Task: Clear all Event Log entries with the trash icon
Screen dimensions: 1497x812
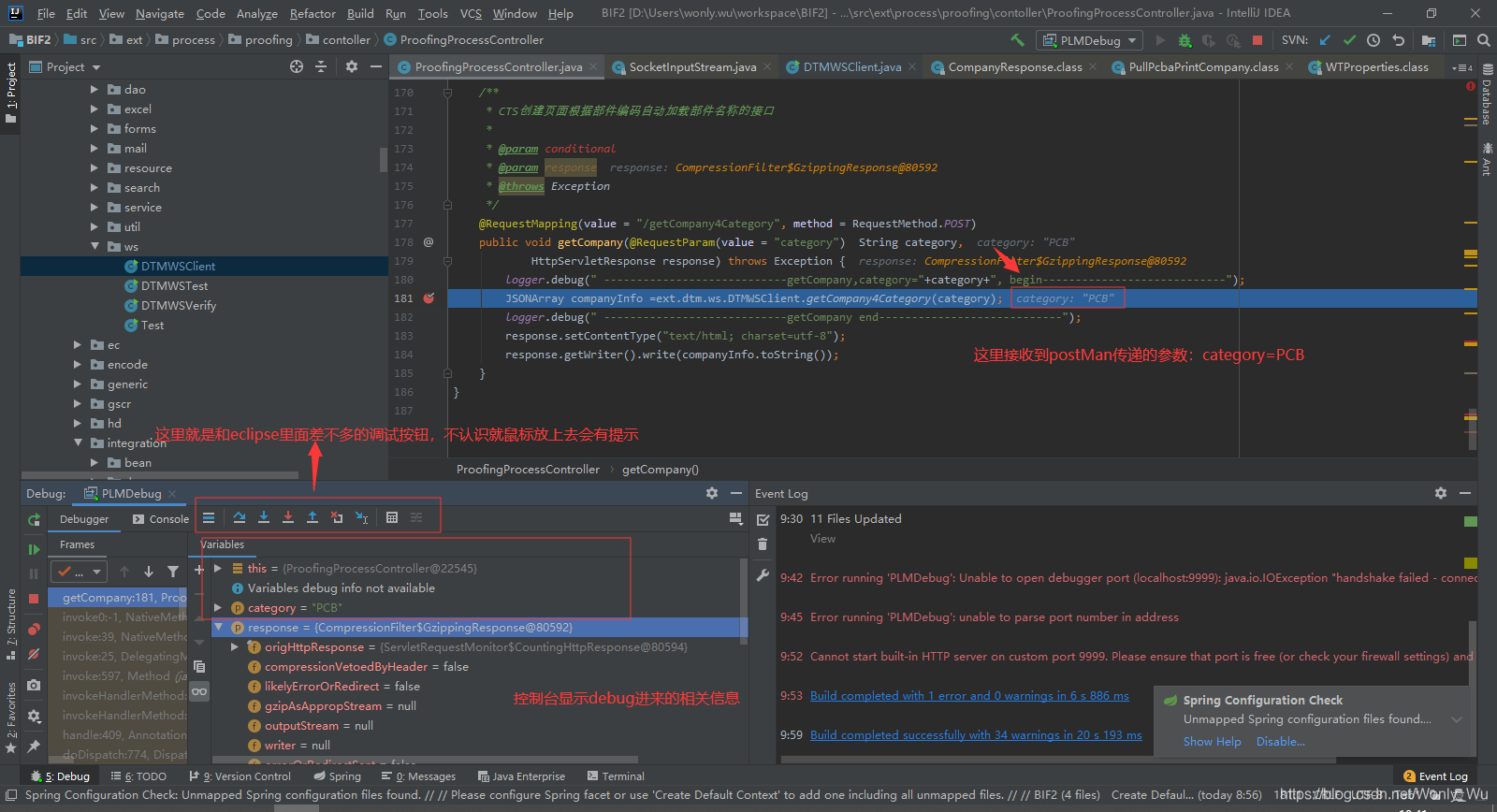Action: coord(763,544)
